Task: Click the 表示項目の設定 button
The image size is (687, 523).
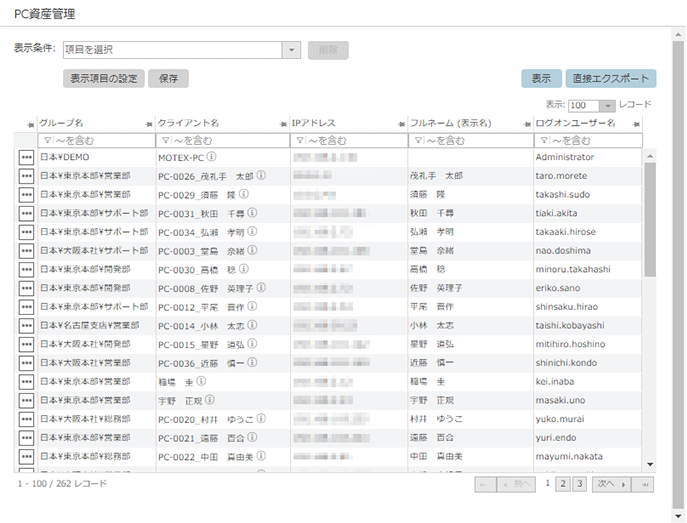Action: tap(104, 78)
